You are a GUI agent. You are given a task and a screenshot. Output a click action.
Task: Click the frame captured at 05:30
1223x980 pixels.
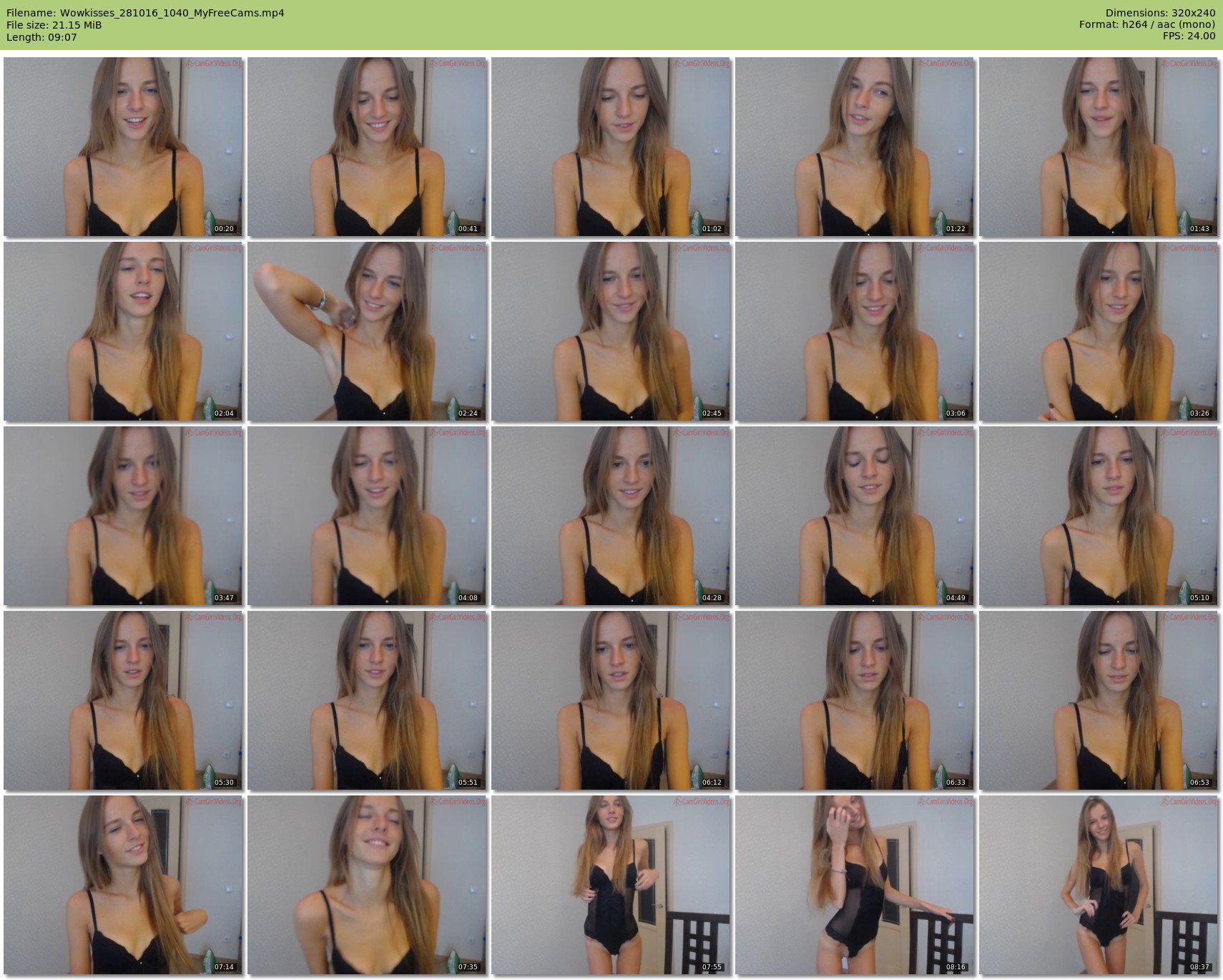[123, 700]
